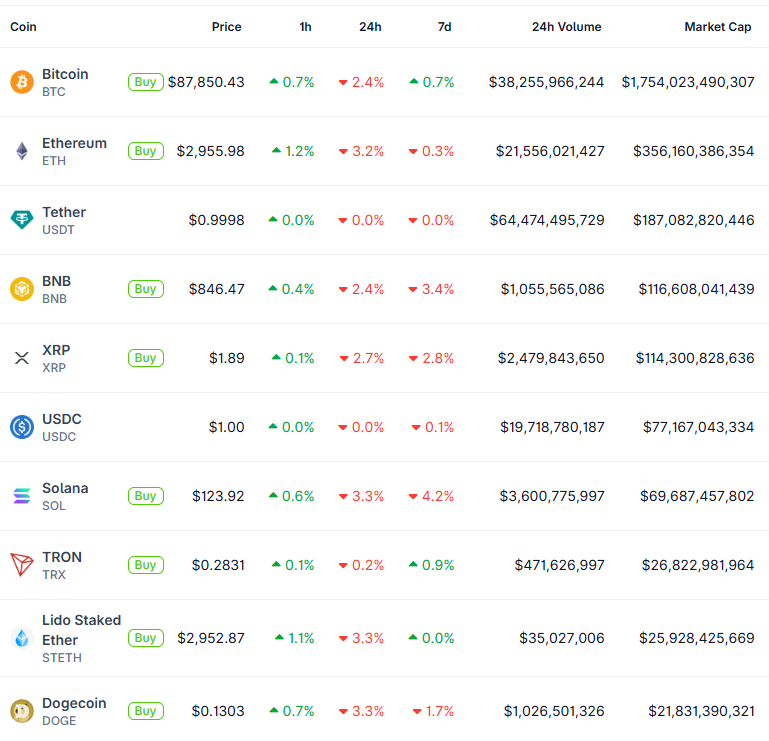
Task: Click the Bitcoin logo icon
Action: (21, 82)
